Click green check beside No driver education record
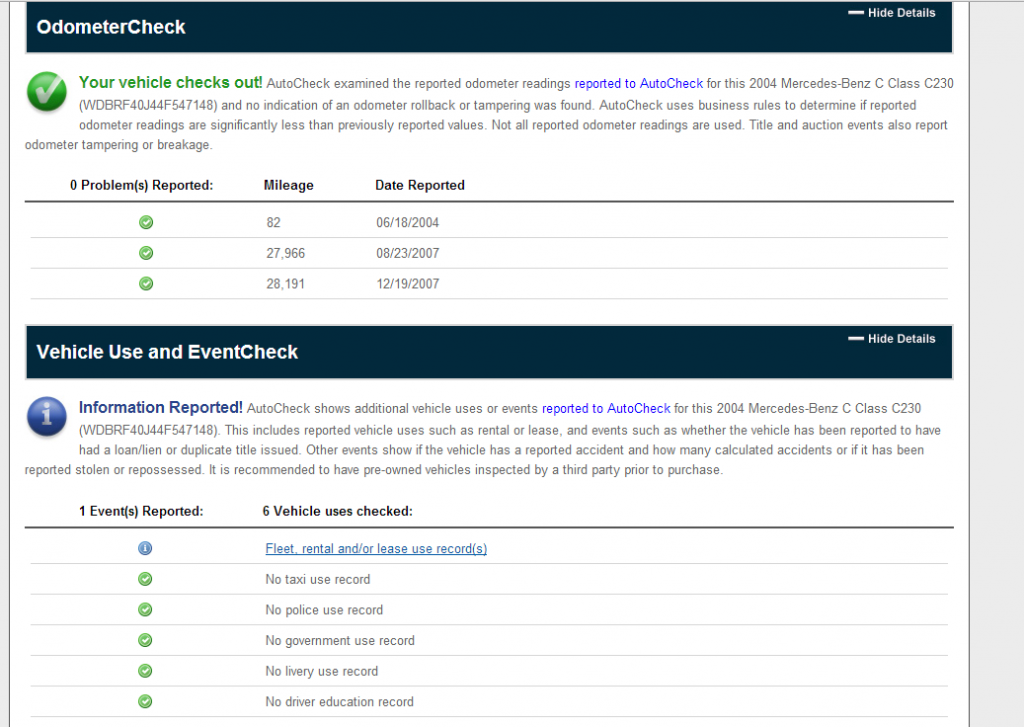Screen dimensions: 1024x727 (145, 702)
